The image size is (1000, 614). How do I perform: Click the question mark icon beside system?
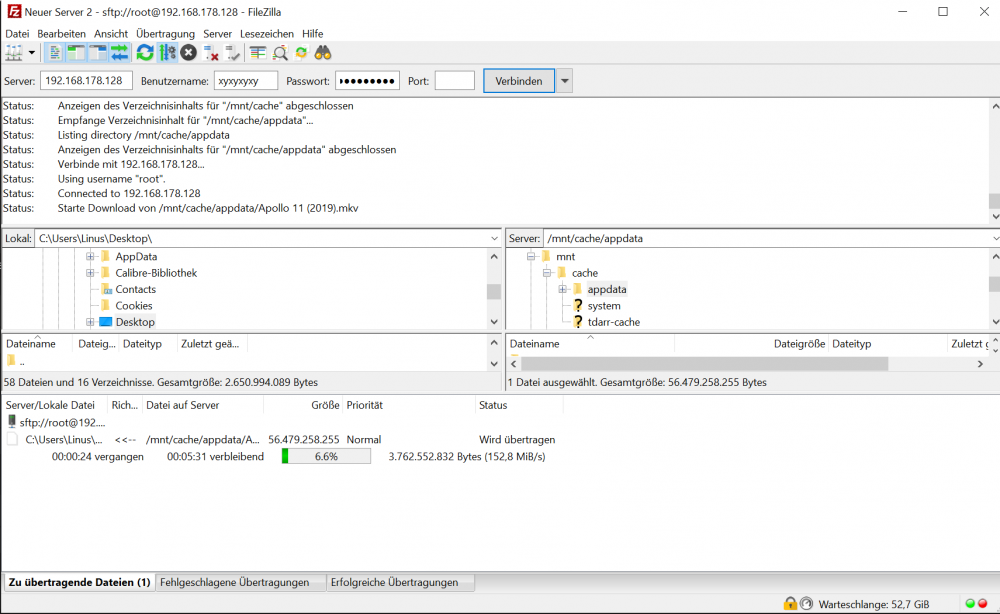578,305
